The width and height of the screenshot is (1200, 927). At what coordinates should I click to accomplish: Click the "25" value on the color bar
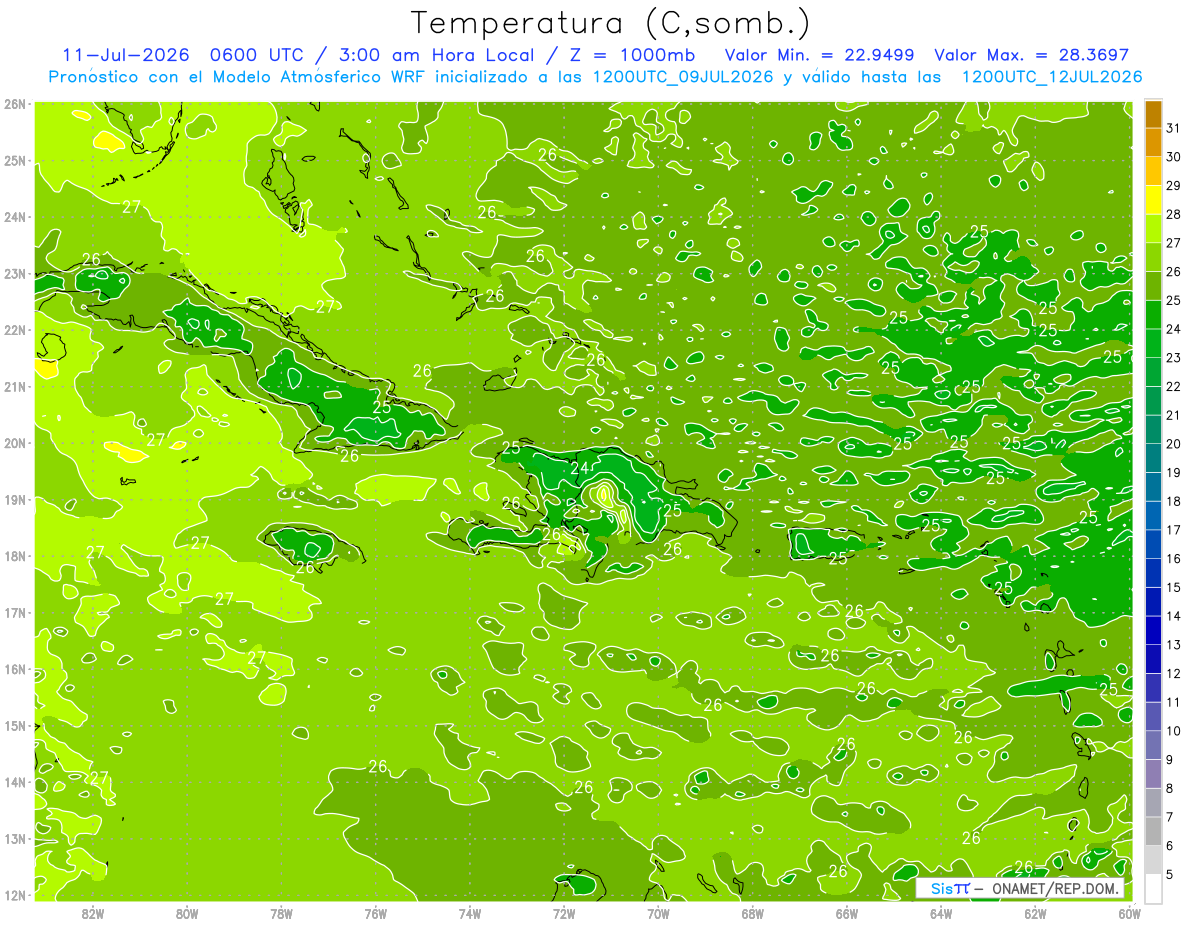(x=1174, y=300)
